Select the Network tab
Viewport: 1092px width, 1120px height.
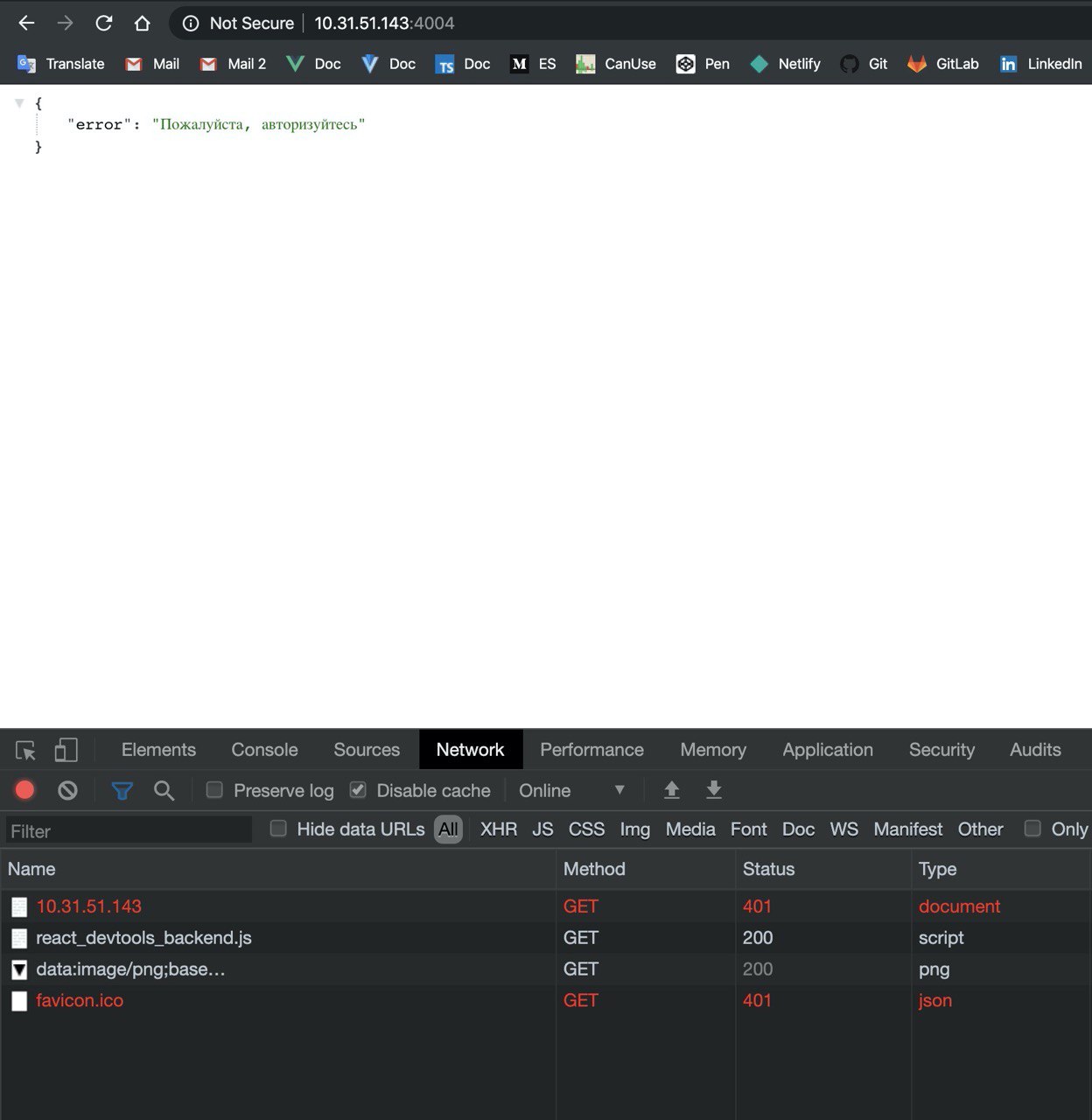(x=471, y=750)
